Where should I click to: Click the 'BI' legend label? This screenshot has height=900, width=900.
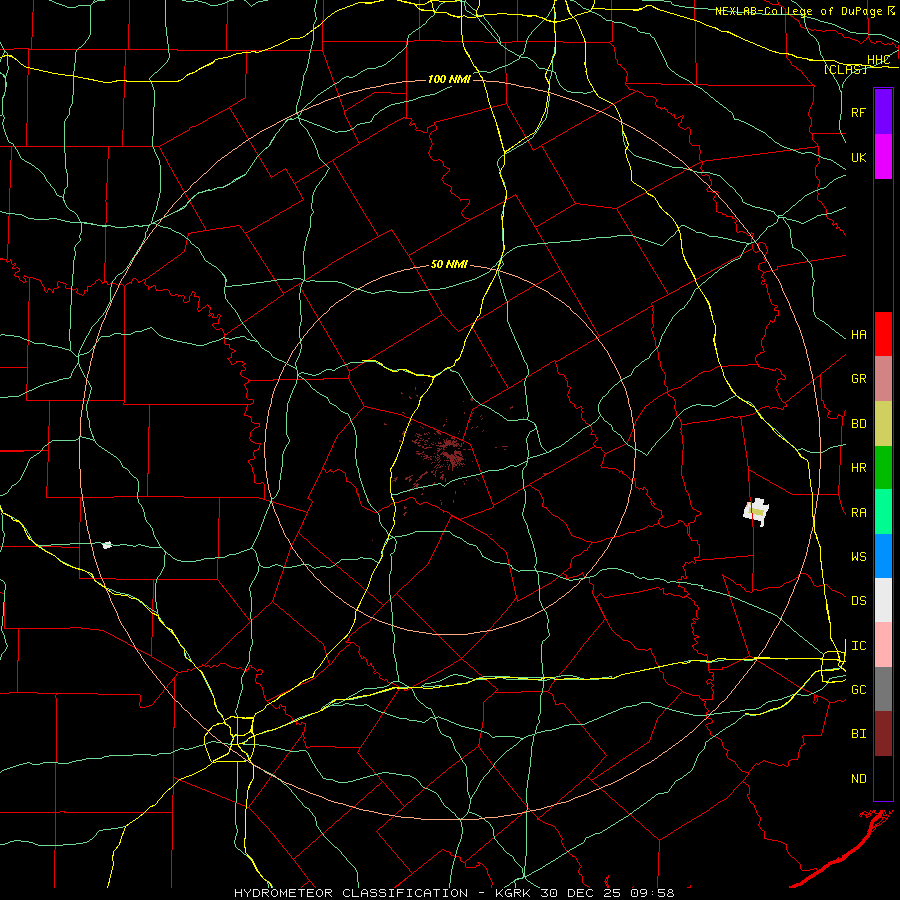(x=858, y=734)
